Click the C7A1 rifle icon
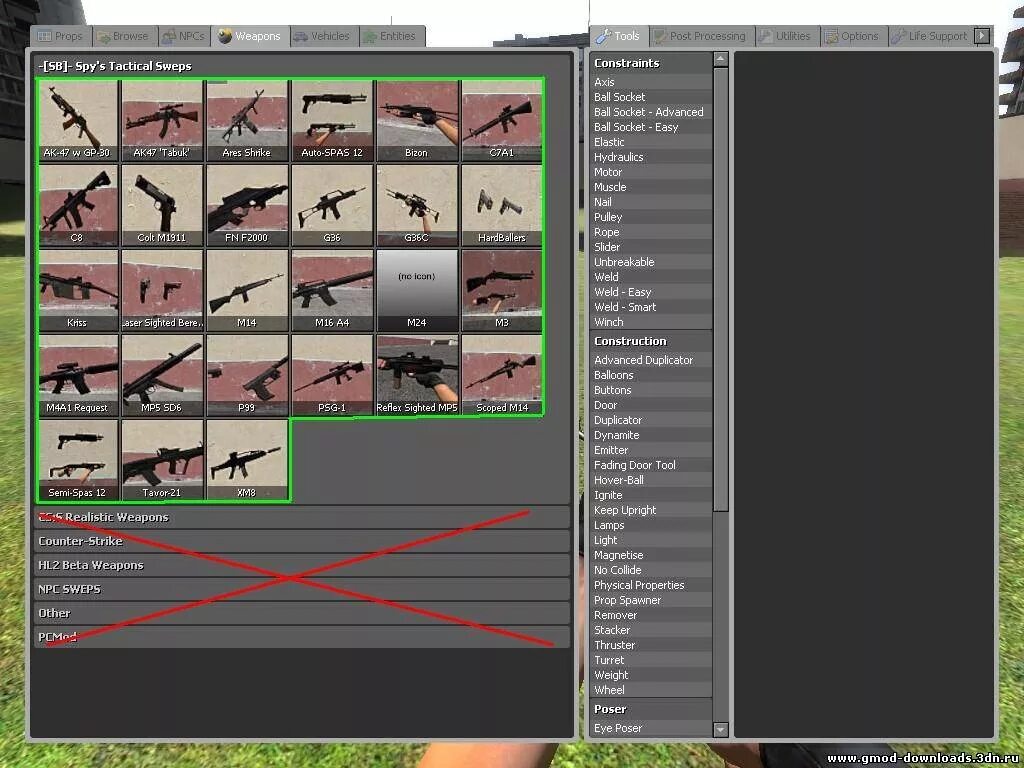Image resolution: width=1024 pixels, height=768 pixels. pos(502,121)
